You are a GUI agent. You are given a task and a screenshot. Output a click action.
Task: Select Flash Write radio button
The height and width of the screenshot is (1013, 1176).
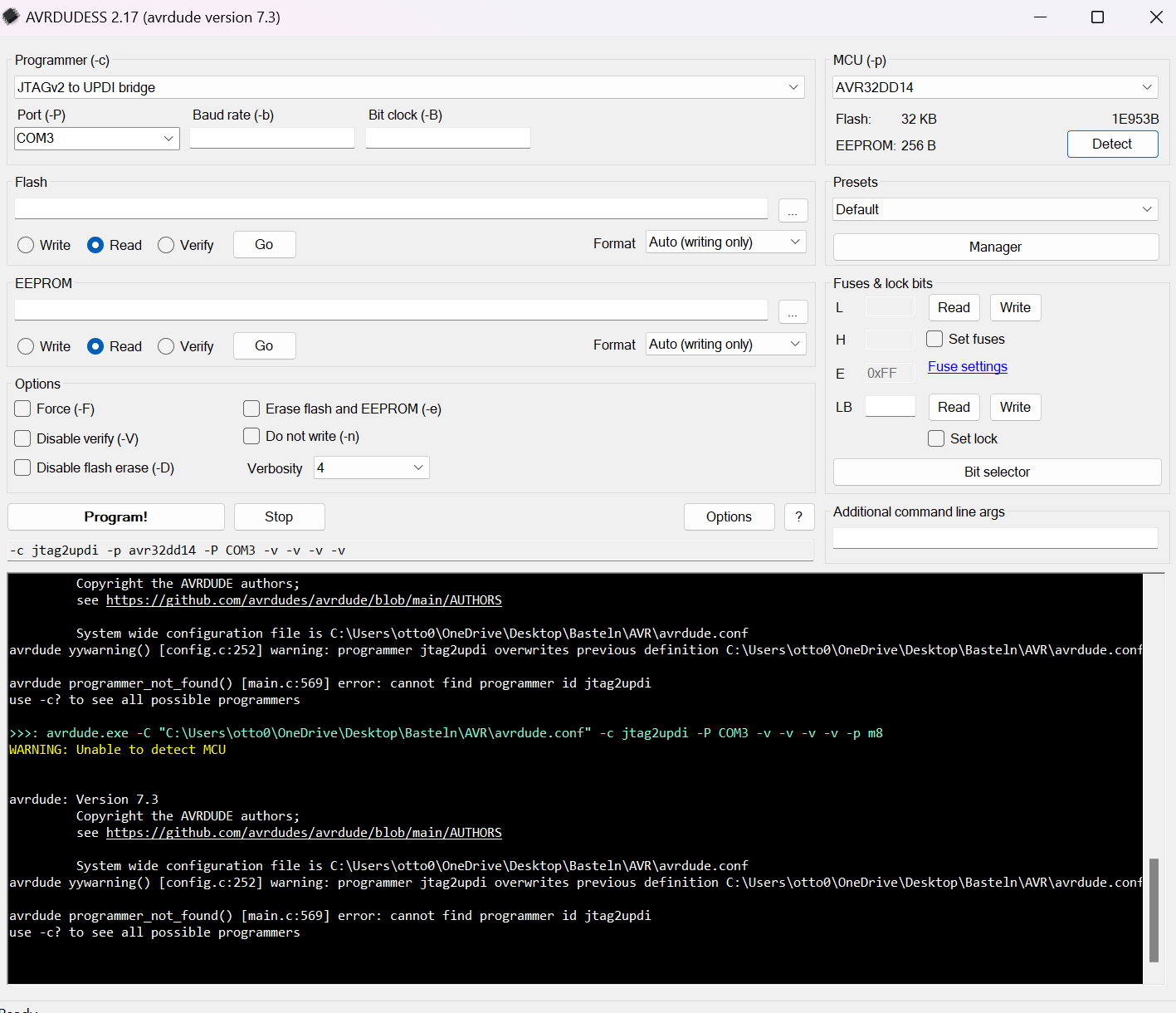point(26,245)
